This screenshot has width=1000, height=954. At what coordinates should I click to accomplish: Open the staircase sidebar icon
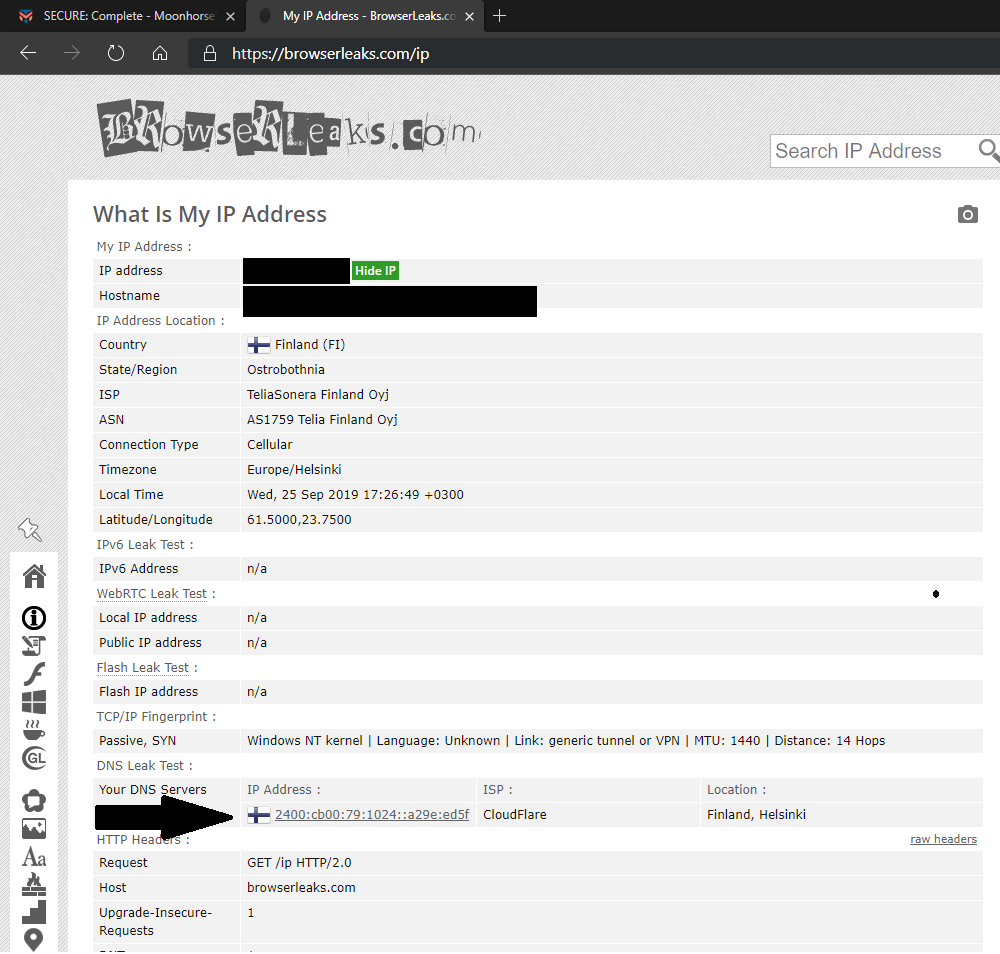tap(34, 912)
